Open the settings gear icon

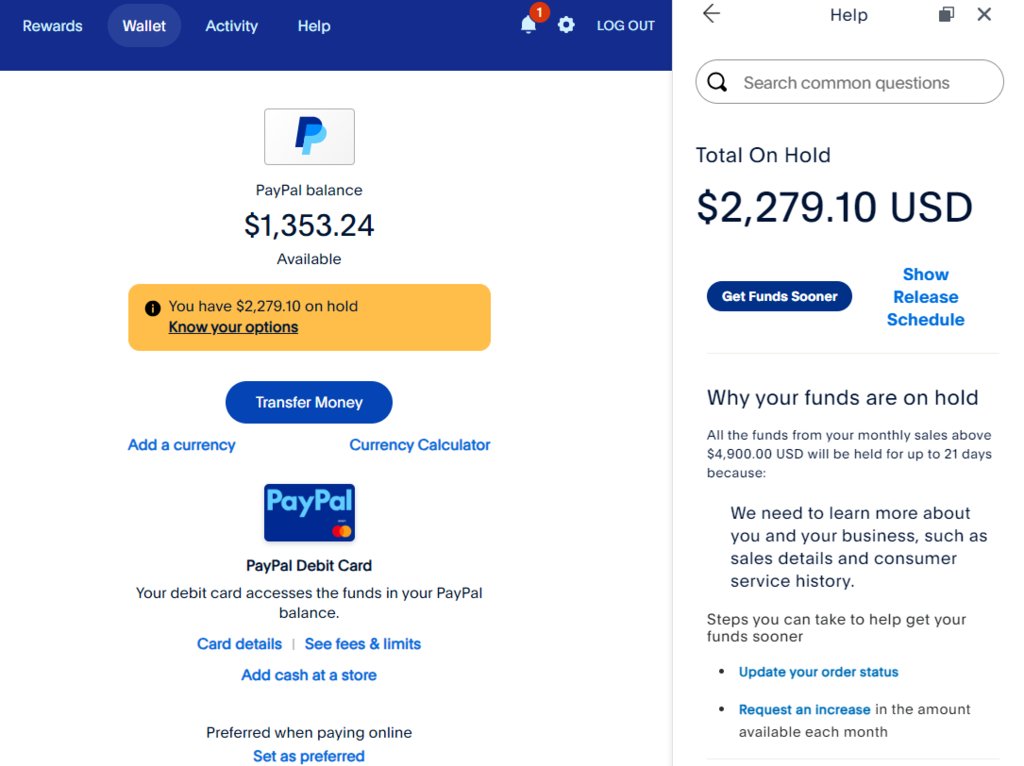(566, 25)
